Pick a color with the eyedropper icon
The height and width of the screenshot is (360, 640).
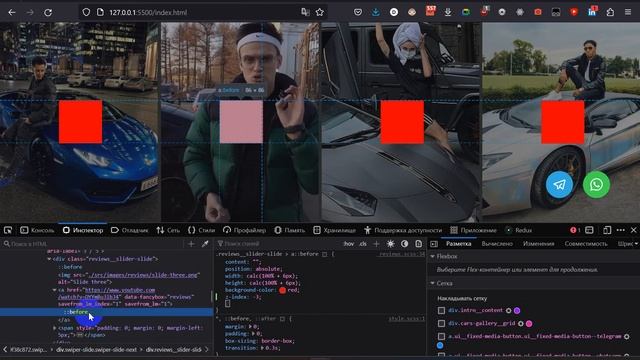pos(205,244)
